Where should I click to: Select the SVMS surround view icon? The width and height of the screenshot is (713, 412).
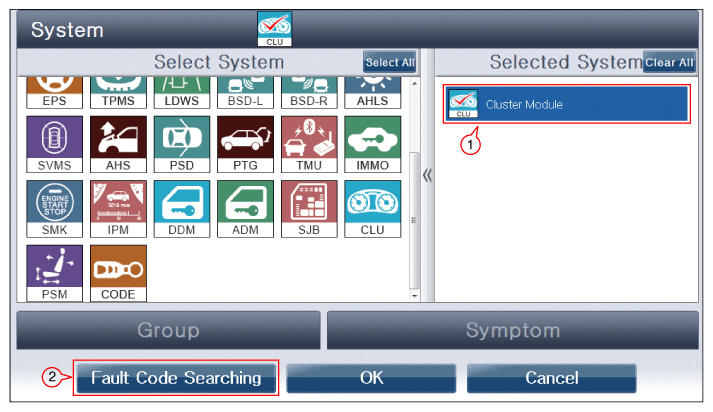[x=55, y=144]
